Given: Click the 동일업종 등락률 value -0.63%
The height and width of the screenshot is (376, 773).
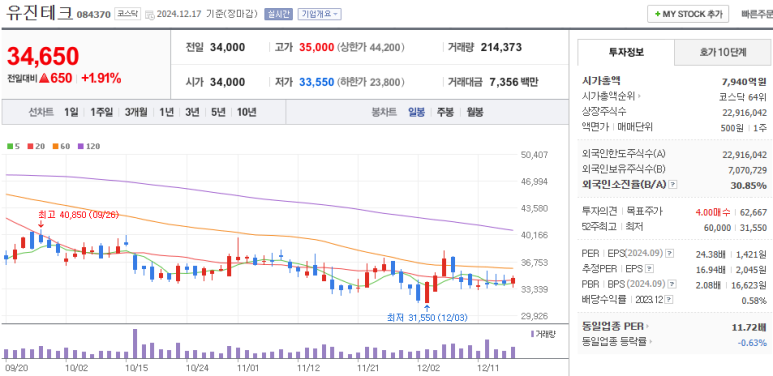Looking at the screenshot, I should [753, 342].
